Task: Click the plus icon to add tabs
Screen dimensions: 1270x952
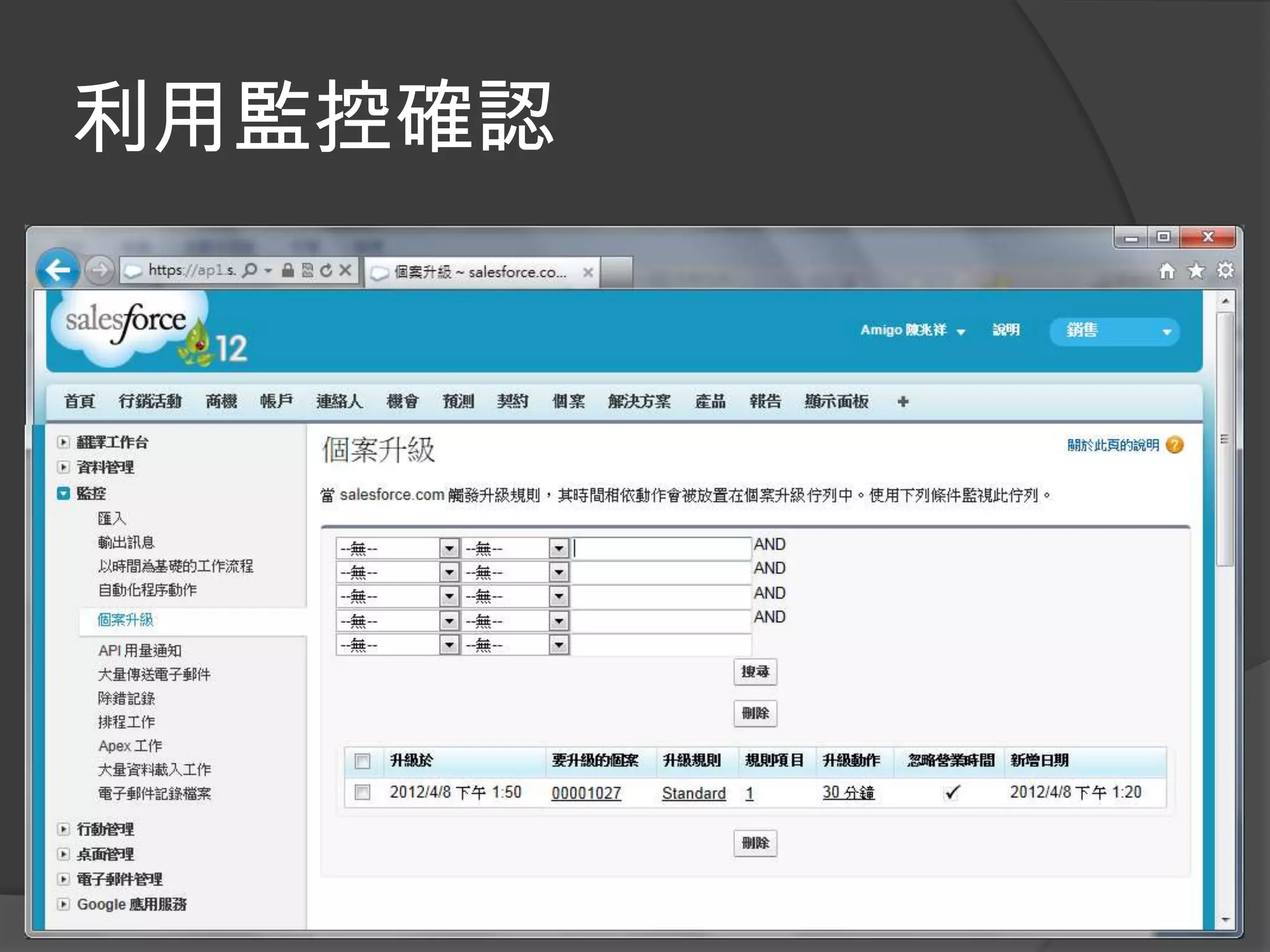Action: pyautogui.click(x=903, y=402)
